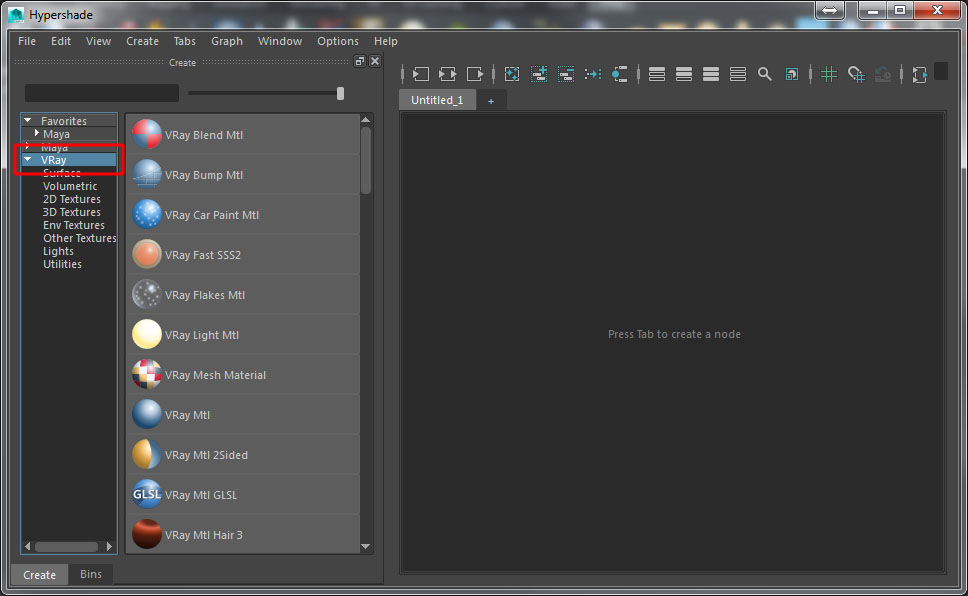968x596 pixels.
Task: Add a new graph tab
Action: 491,101
